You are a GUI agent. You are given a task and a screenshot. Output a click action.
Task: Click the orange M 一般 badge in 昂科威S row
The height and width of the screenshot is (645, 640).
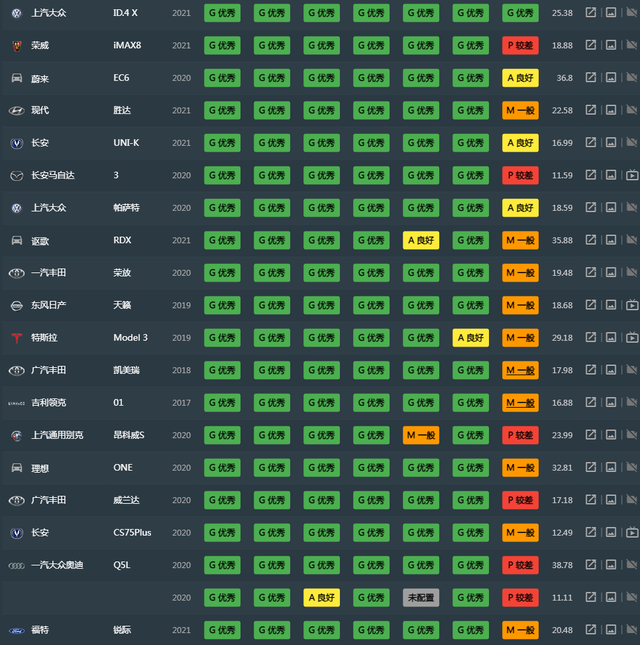(421, 435)
